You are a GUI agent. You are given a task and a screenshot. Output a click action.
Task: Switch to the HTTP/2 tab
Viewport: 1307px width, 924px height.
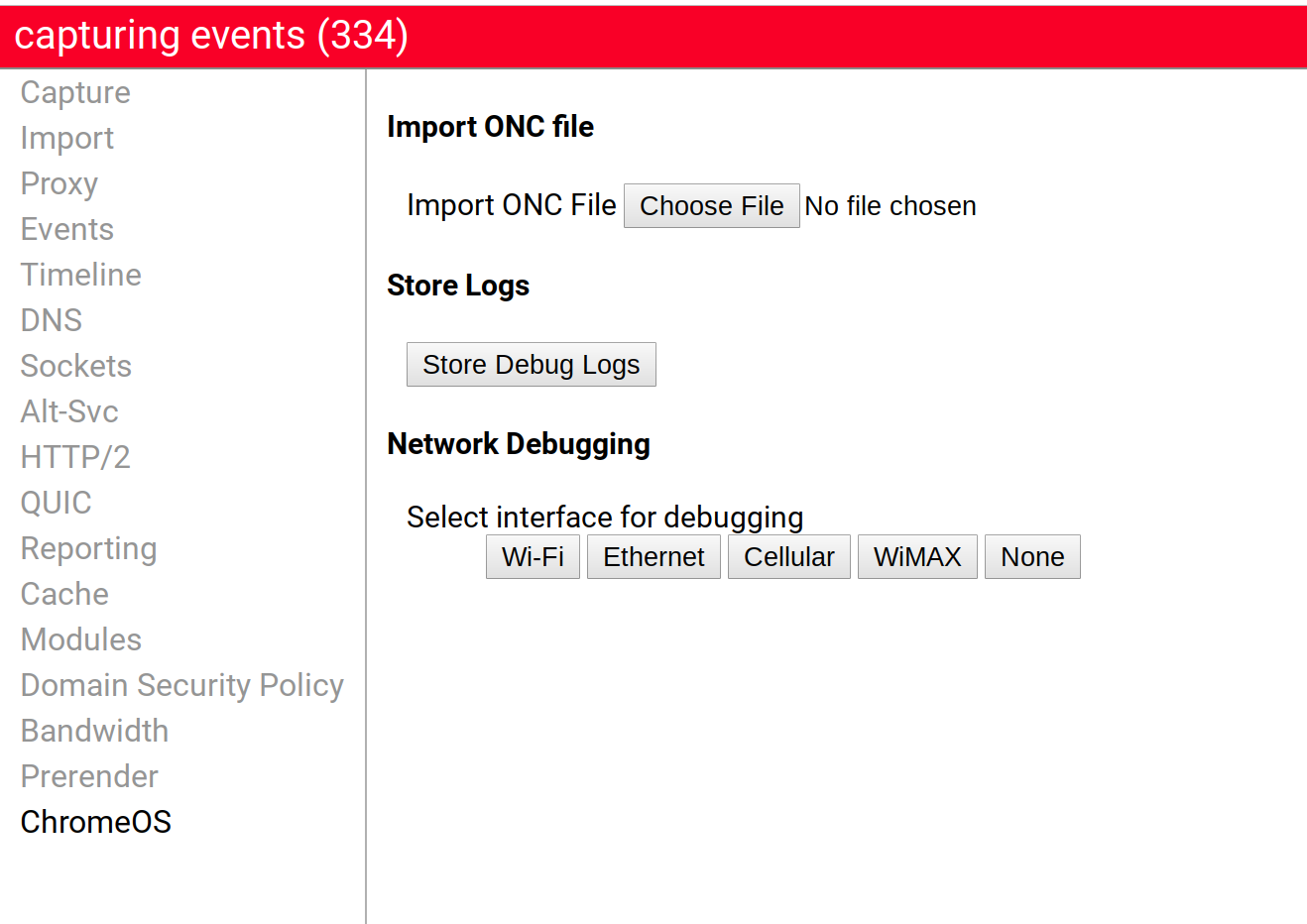[75, 457]
